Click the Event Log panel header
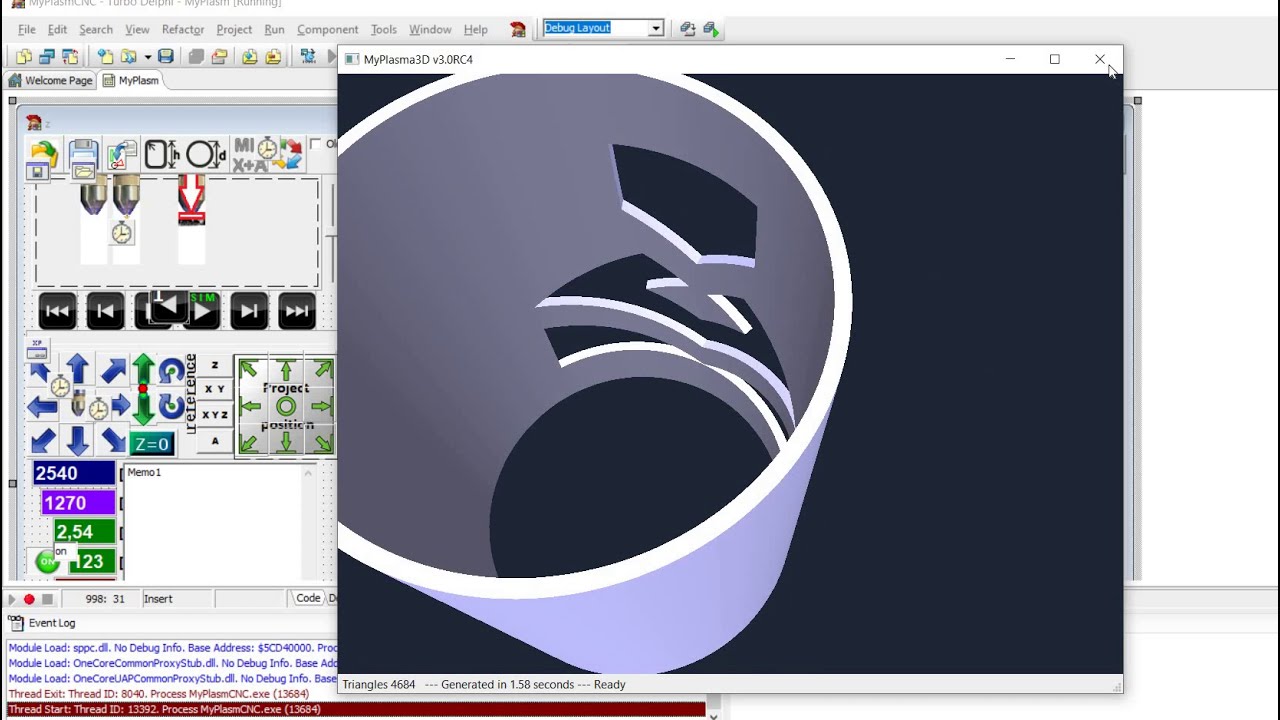The width and height of the screenshot is (1280, 720). click(x=51, y=623)
